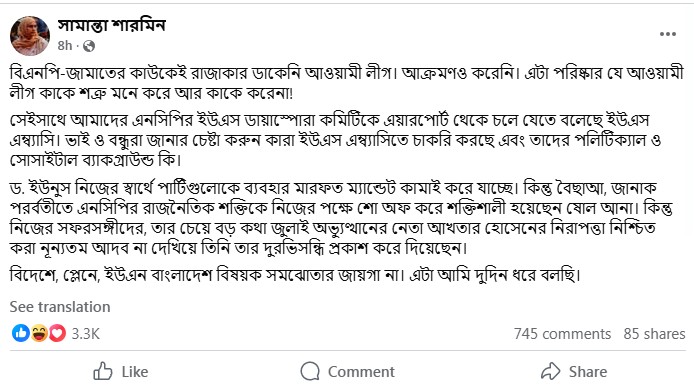This screenshot has height=391, width=694.
Task: View who reacted via 3.3K count
Action: (85, 333)
